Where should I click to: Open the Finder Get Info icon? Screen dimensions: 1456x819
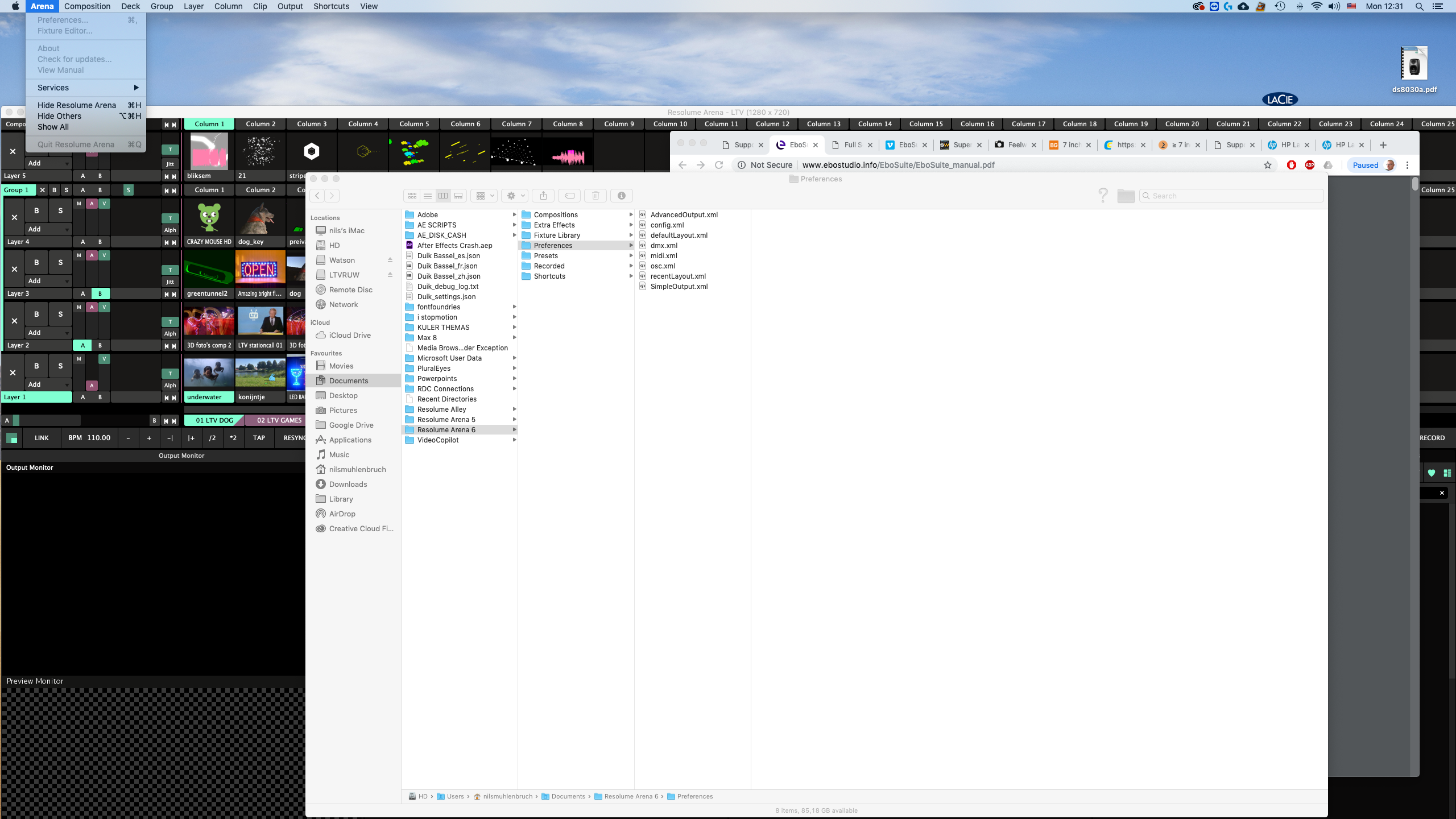pyautogui.click(x=621, y=196)
